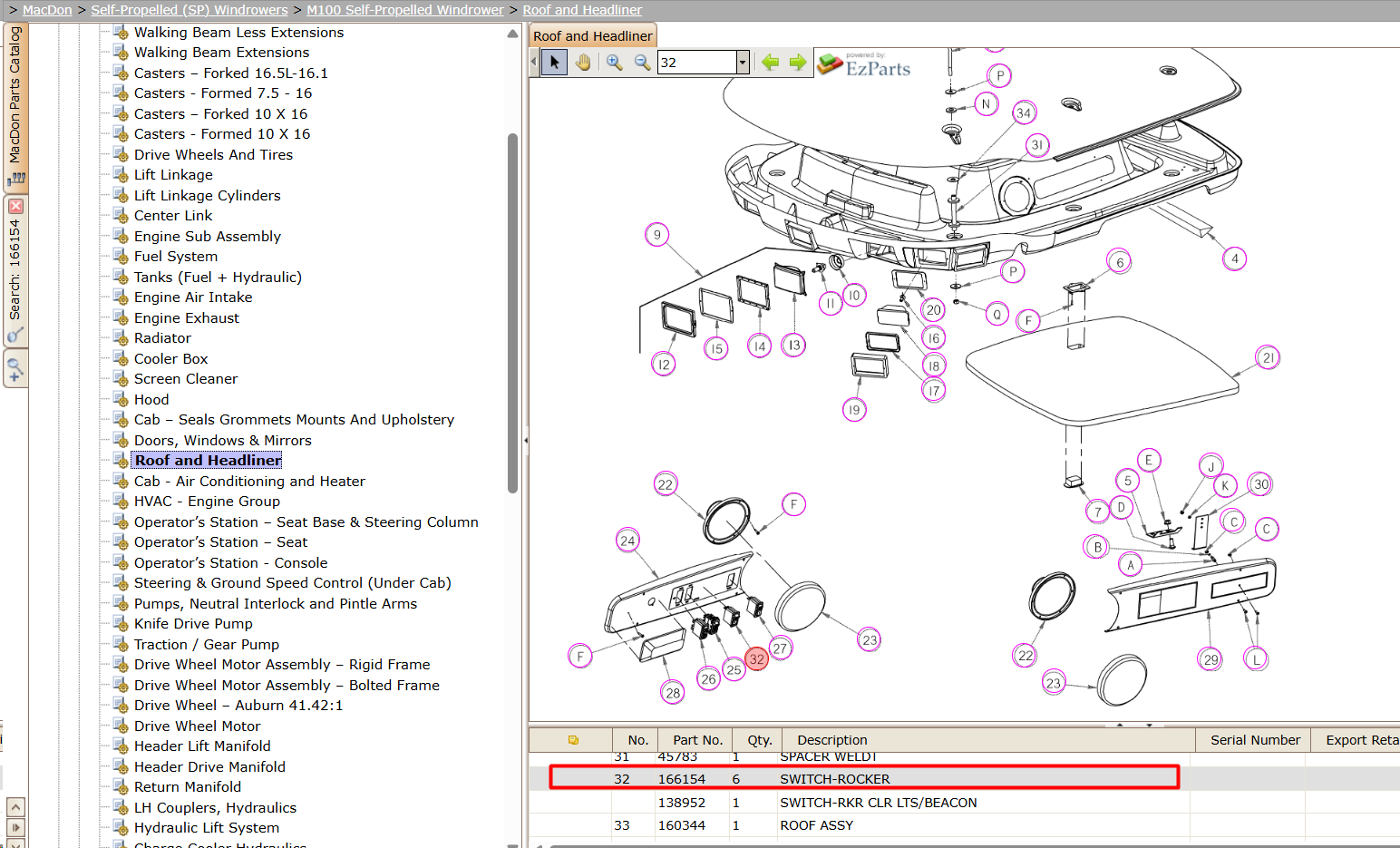Open the callout number dropdown arrow
Image resolution: width=1400 pixels, height=848 pixels.
coord(743,63)
